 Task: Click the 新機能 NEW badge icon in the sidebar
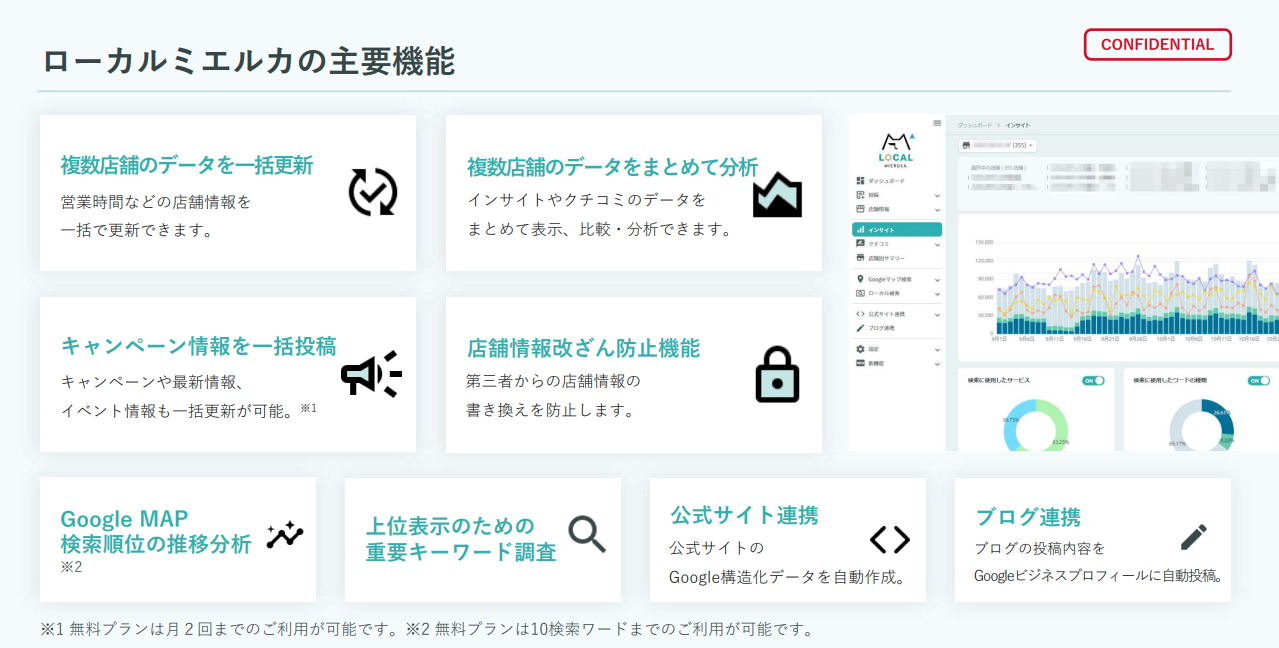pyautogui.click(x=860, y=363)
